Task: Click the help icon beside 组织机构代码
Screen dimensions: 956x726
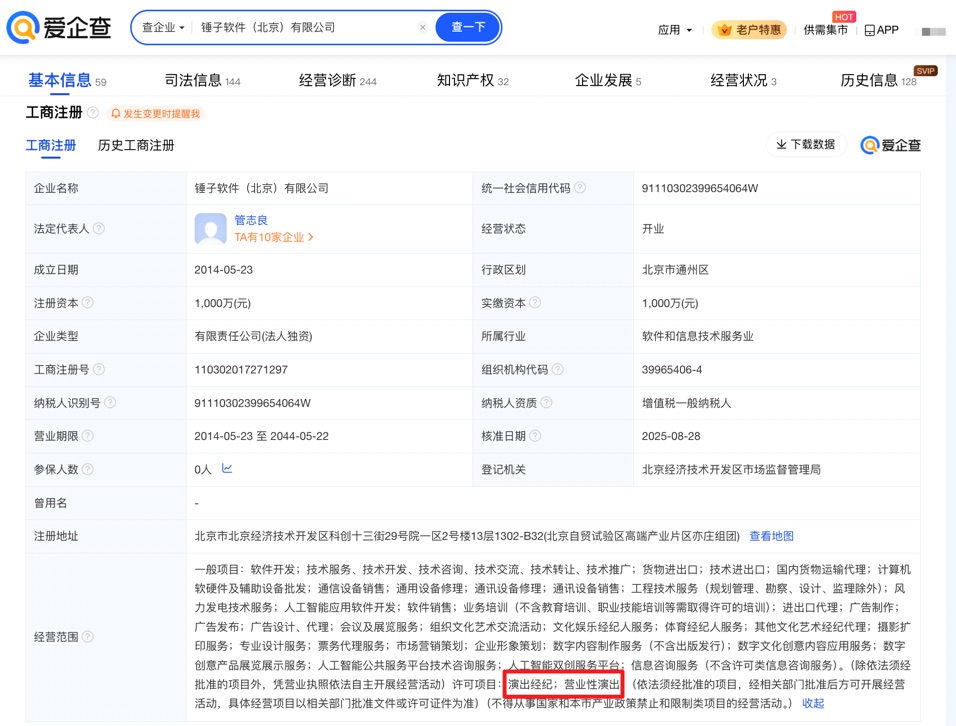Action: click(557, 369)
